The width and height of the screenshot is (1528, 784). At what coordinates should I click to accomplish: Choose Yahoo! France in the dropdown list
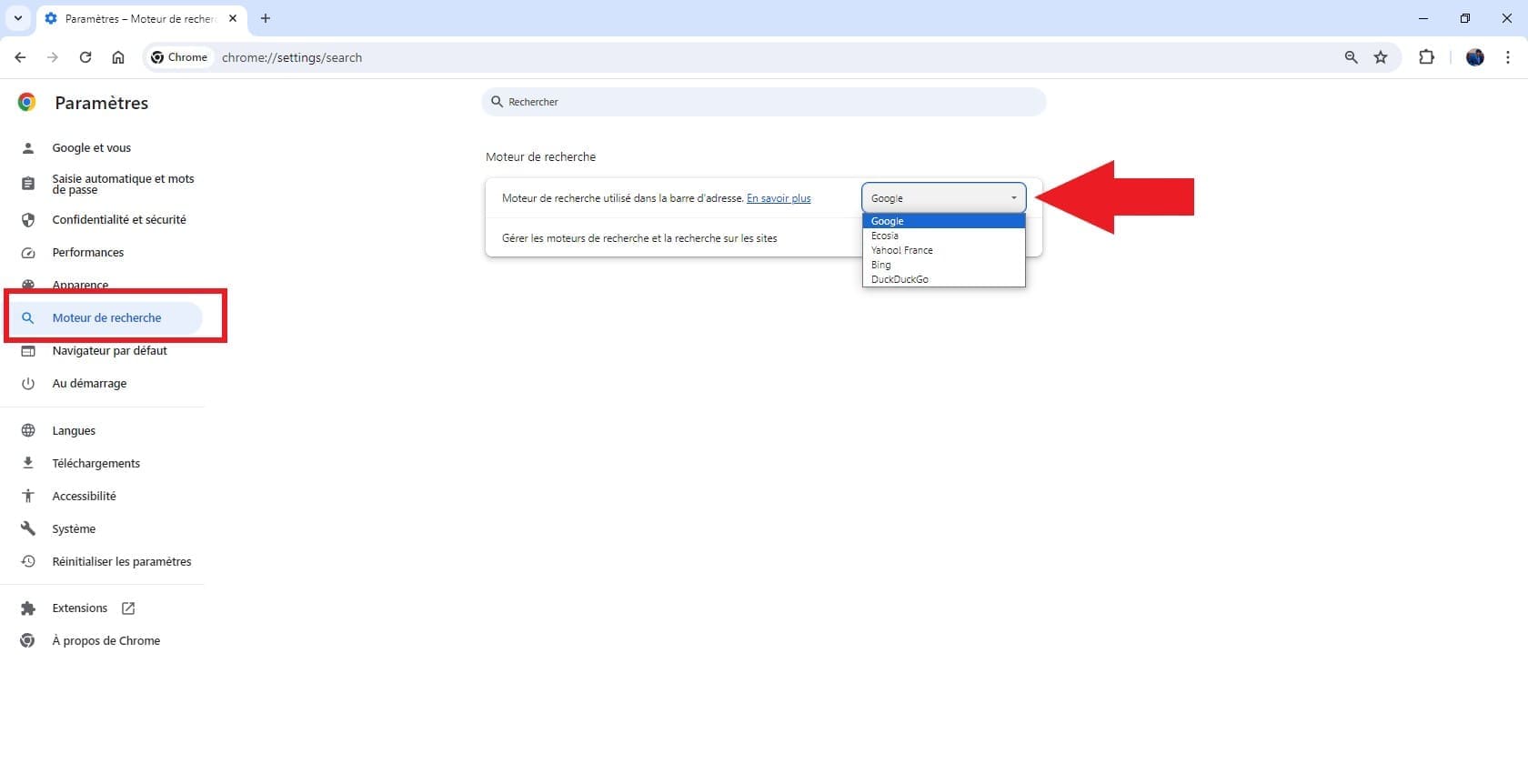click(943, 250)
